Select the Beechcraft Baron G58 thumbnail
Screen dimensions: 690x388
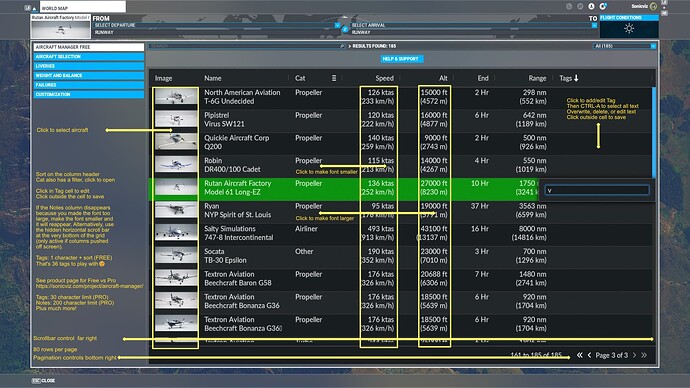tap(176, 278)
